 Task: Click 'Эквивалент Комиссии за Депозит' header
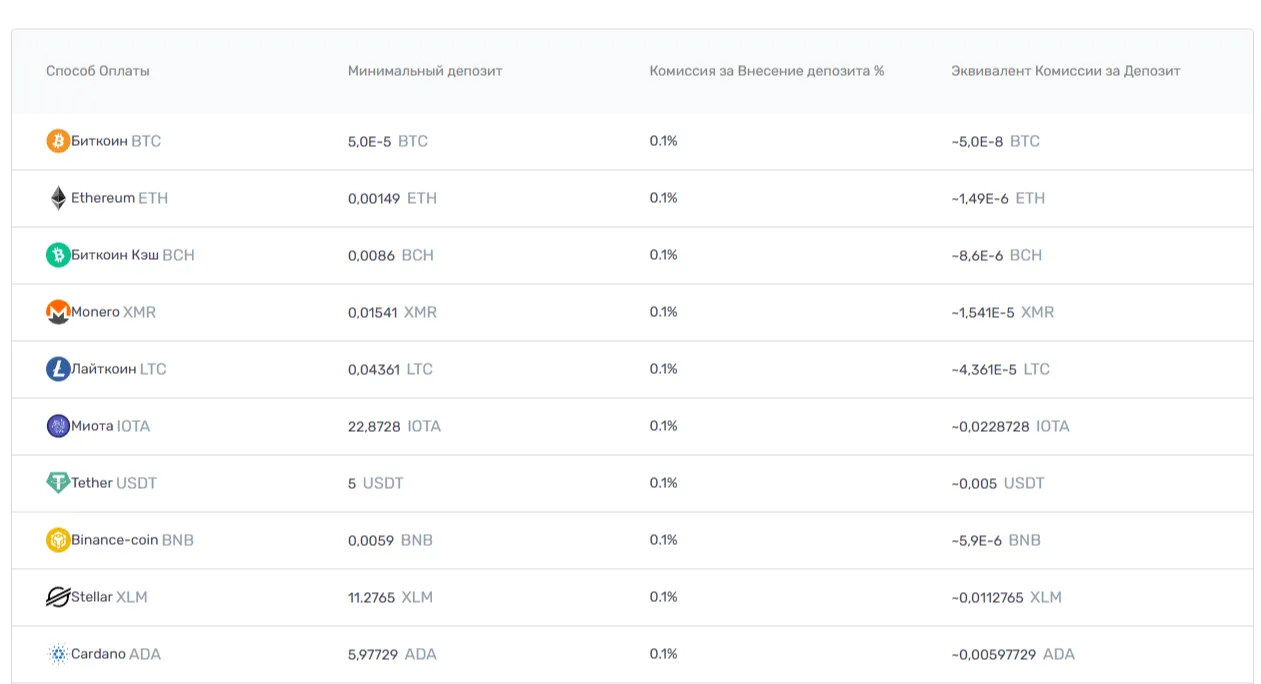[1066, 71]
